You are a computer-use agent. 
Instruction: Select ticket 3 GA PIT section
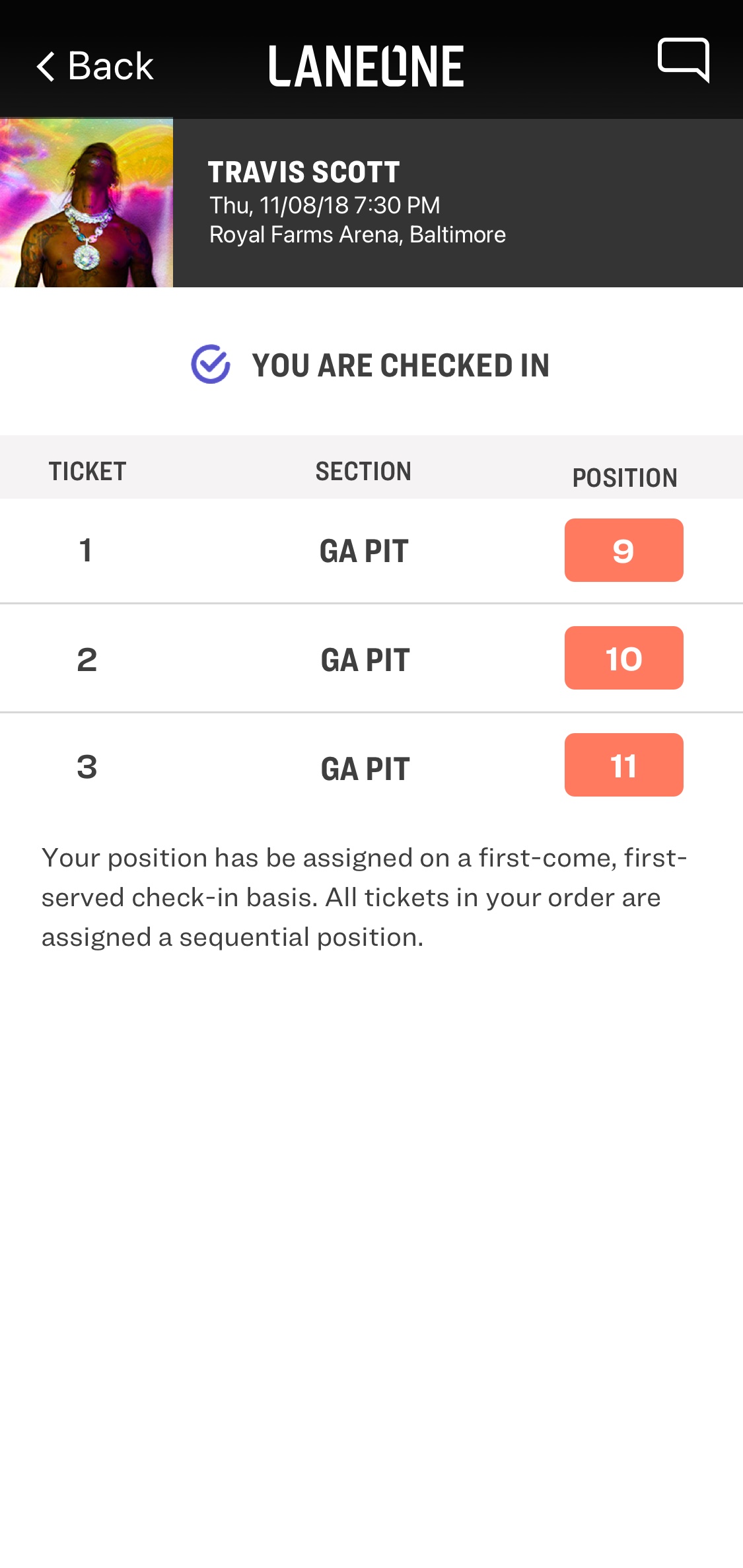pyautogui.click(x=365, y=769)
